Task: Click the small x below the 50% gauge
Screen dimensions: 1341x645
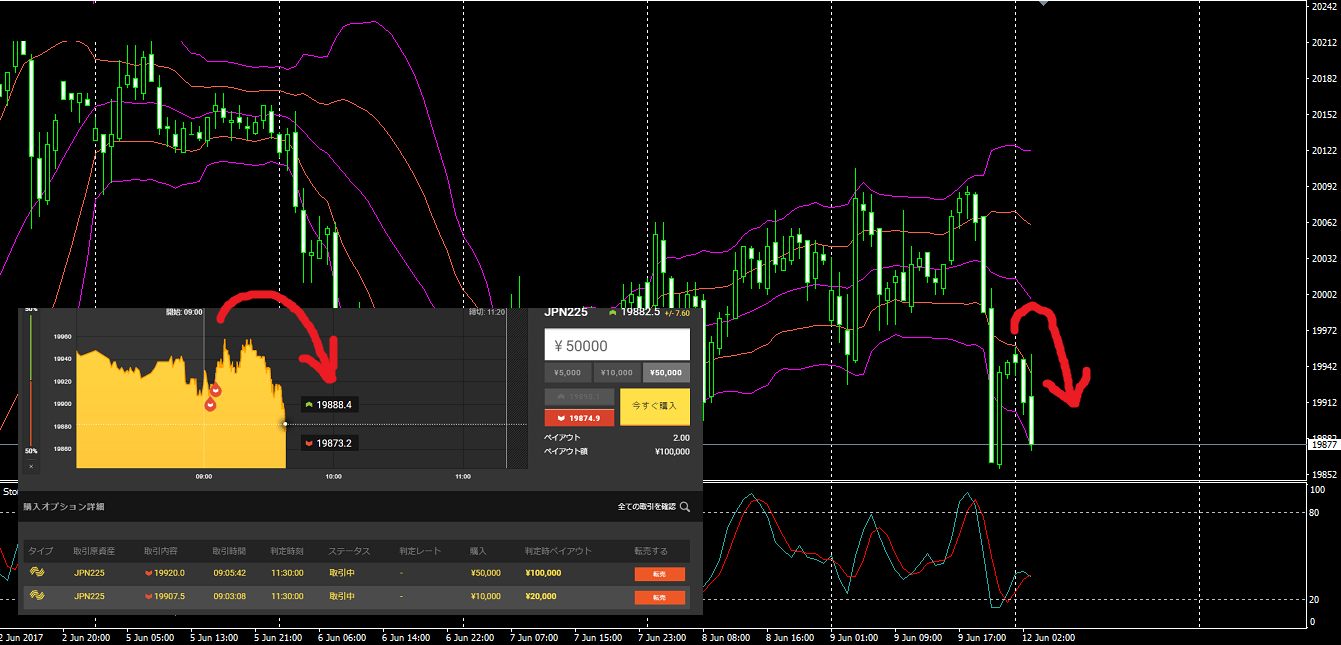Action: click(31, 466)
